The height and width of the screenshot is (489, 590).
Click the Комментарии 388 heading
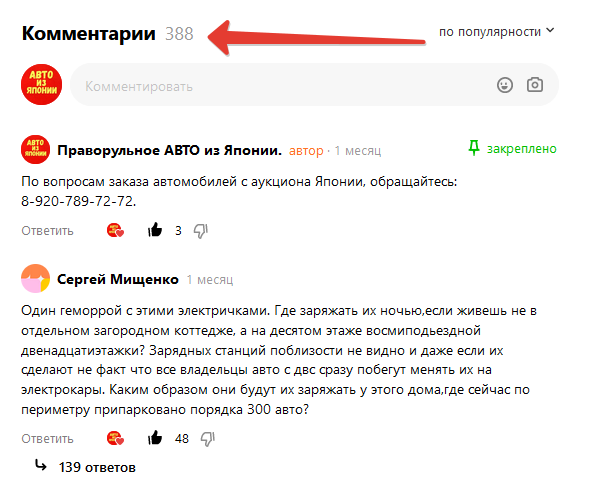[x=108, y=33]
